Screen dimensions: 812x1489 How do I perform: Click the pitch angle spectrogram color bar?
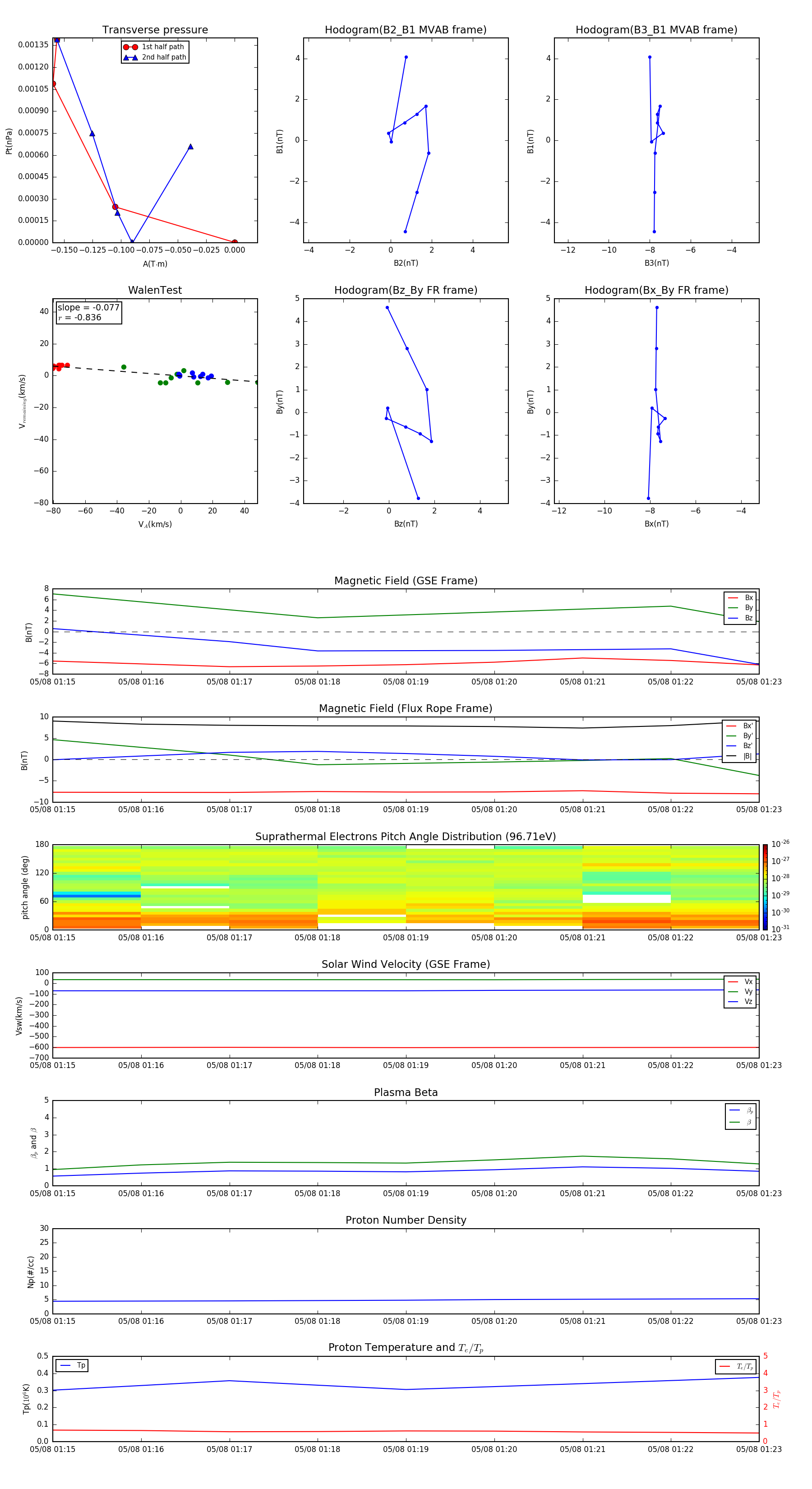pos(765,887)
